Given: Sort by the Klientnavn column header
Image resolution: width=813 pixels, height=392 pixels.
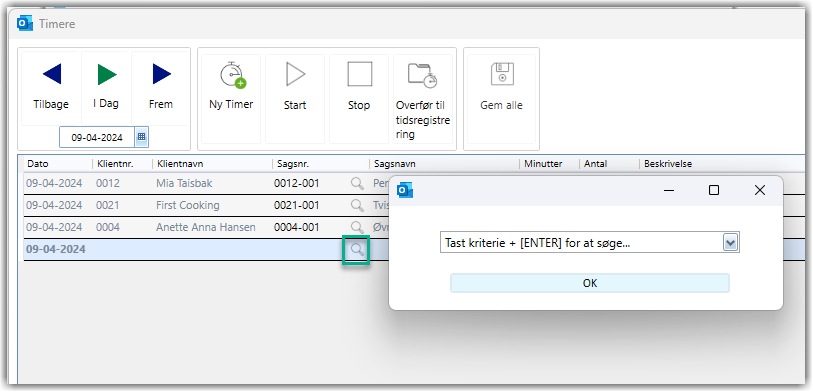Looking at the screenshot, I should pos(180,164).
